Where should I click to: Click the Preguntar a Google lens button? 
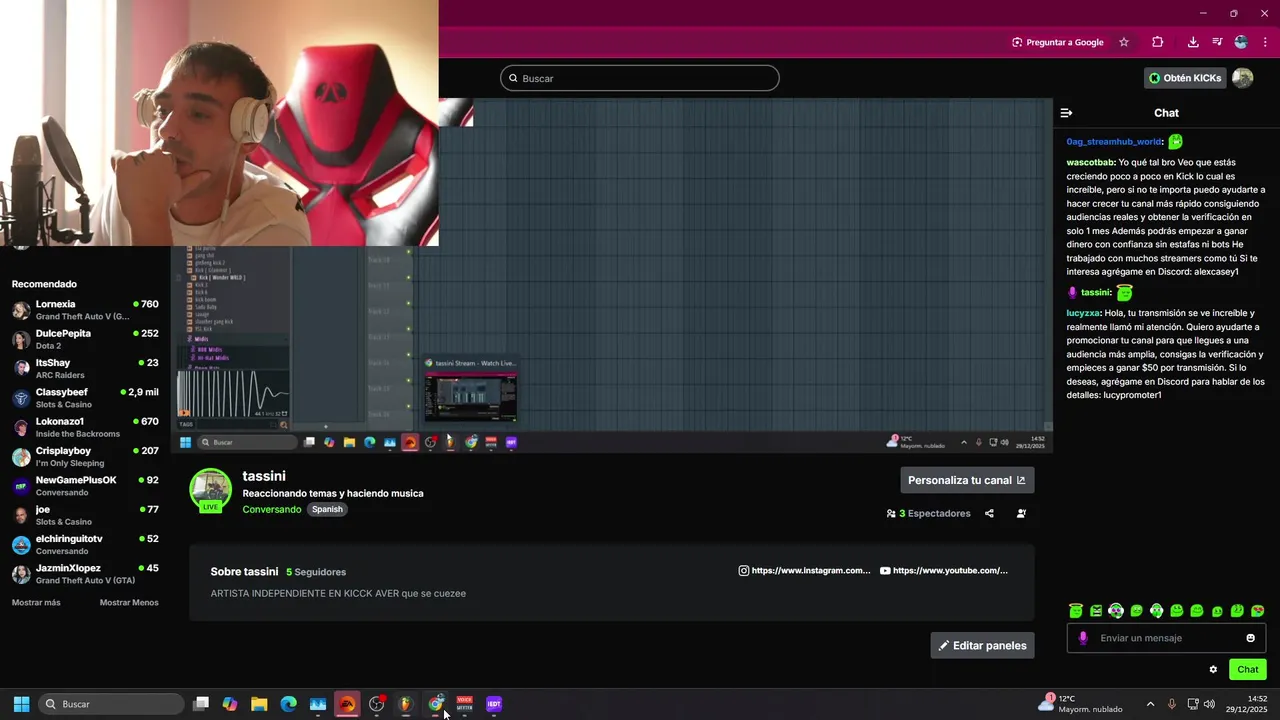[x=1057, y=42]
